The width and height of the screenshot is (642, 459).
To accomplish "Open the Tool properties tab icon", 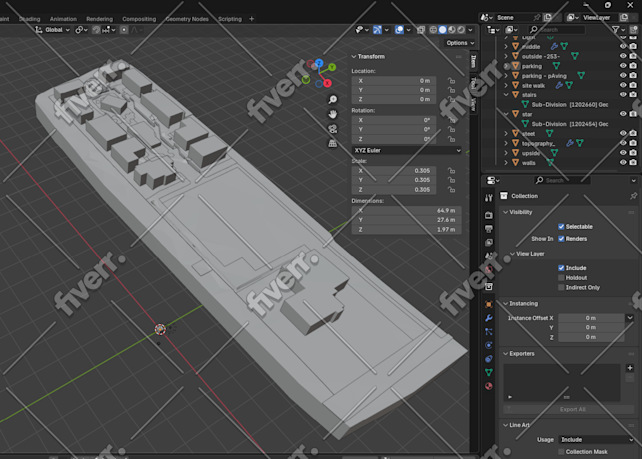I will (488, 198).
